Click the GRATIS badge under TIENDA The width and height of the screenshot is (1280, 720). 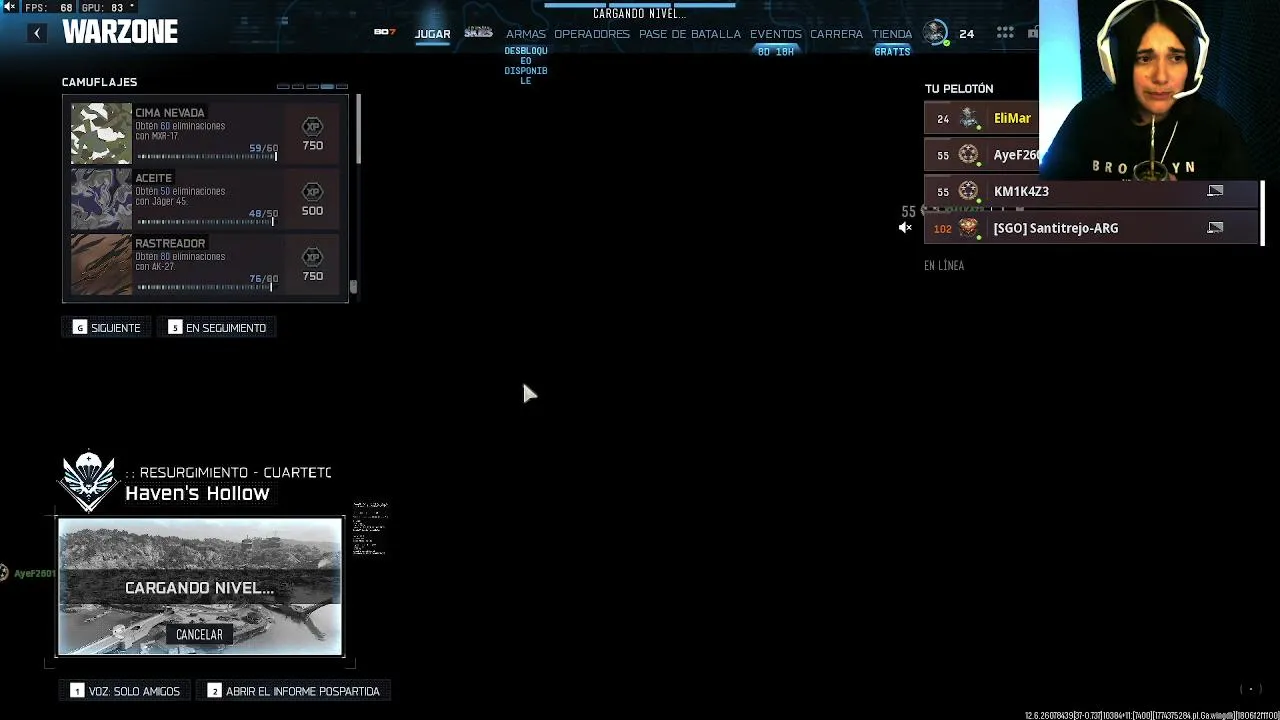(x=892, y=52)
